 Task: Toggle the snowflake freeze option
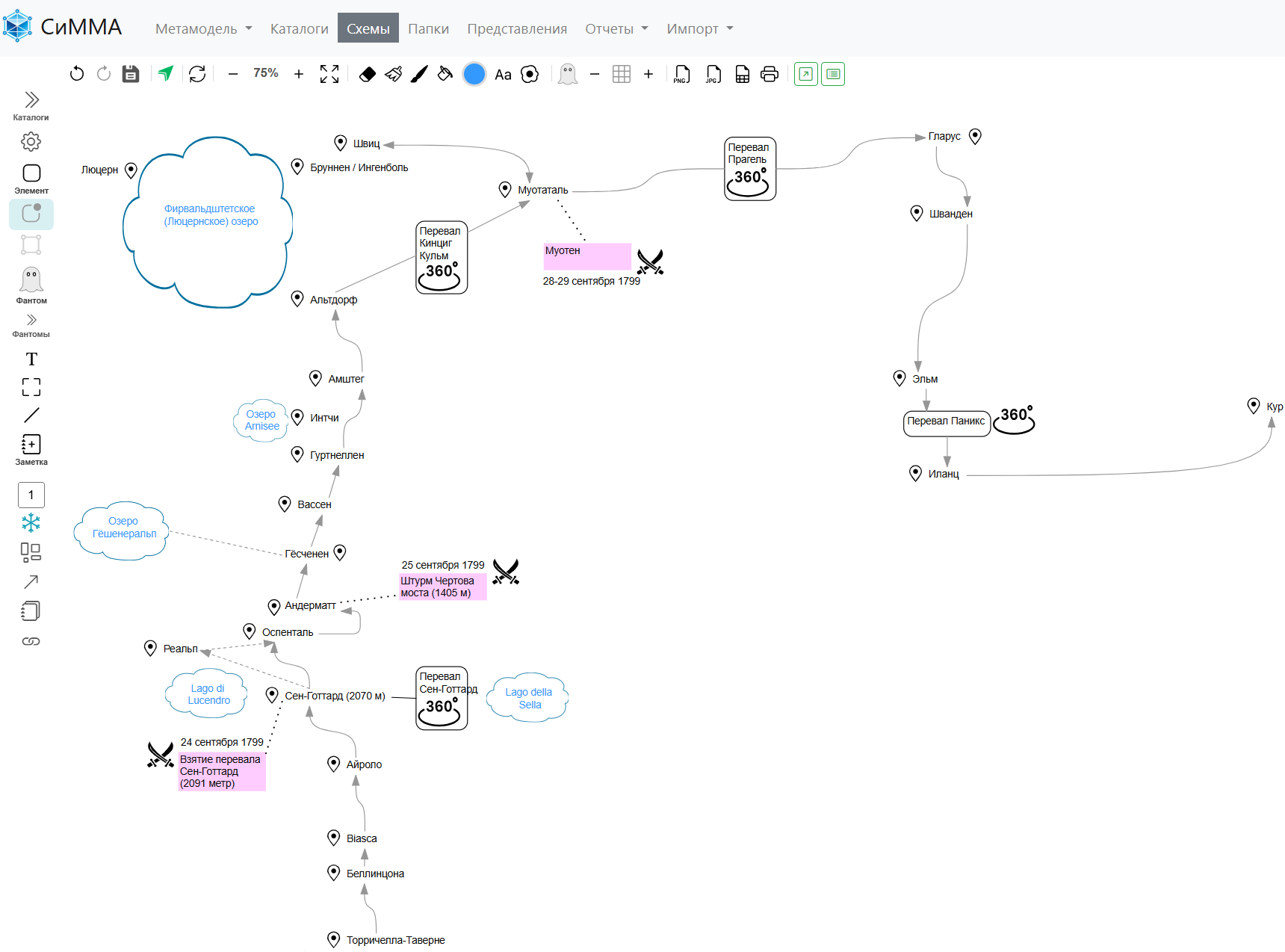[31, 523]
